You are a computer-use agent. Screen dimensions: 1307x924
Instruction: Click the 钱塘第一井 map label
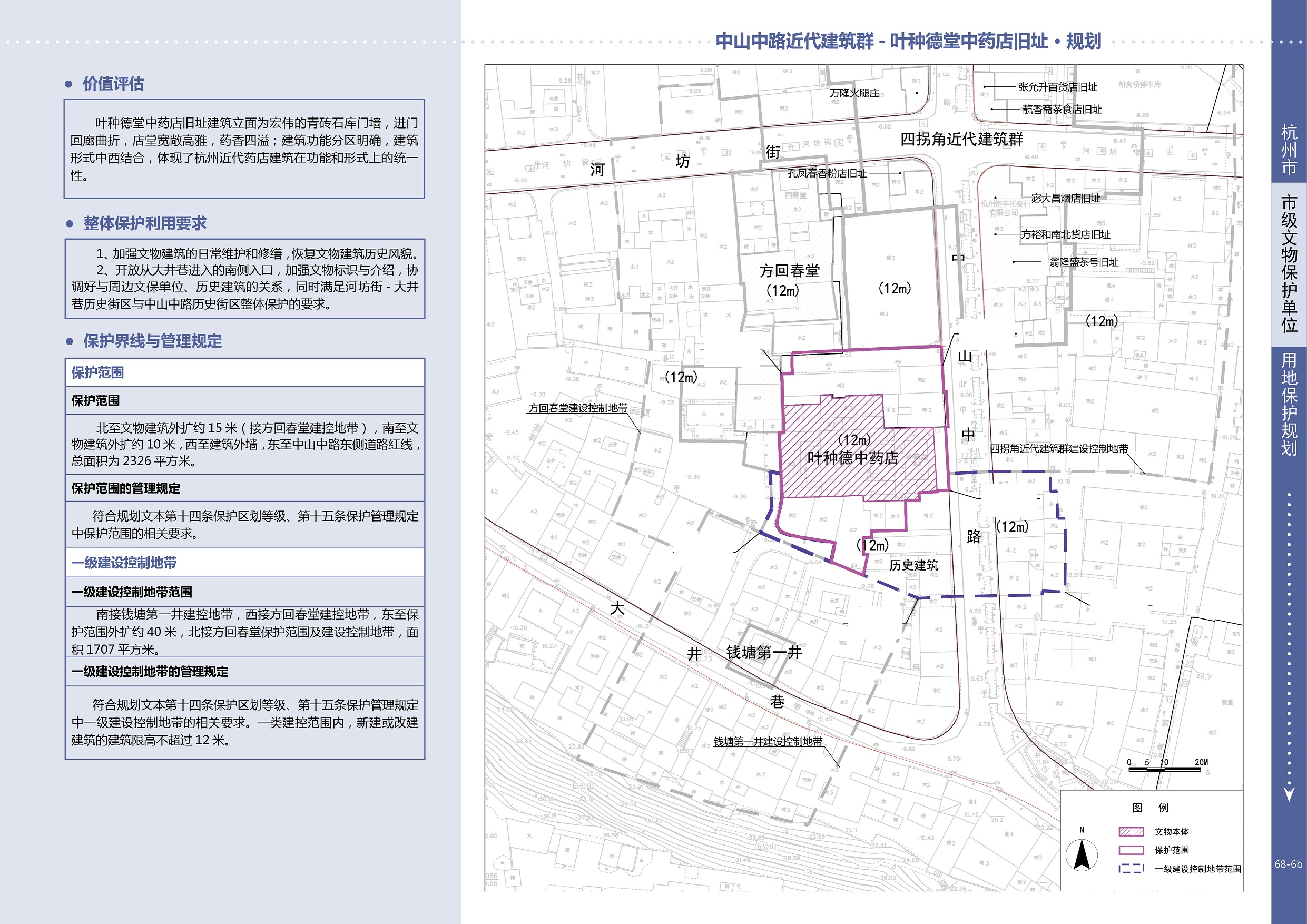click(x=763, y=652)
